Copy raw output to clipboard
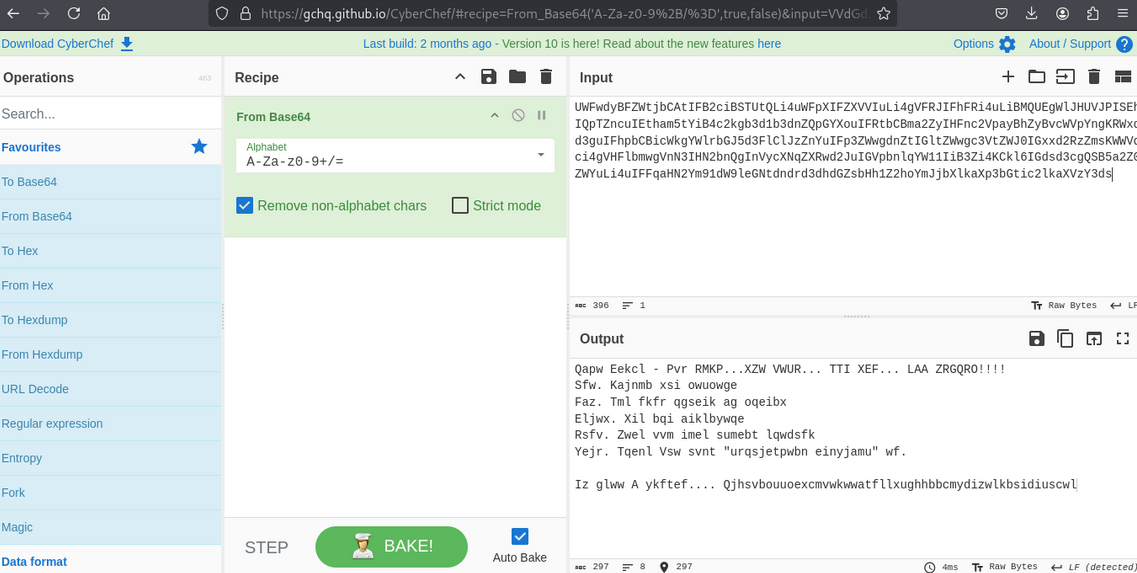Viewport: 1137px width, 573px height. tap(1065, 339)
